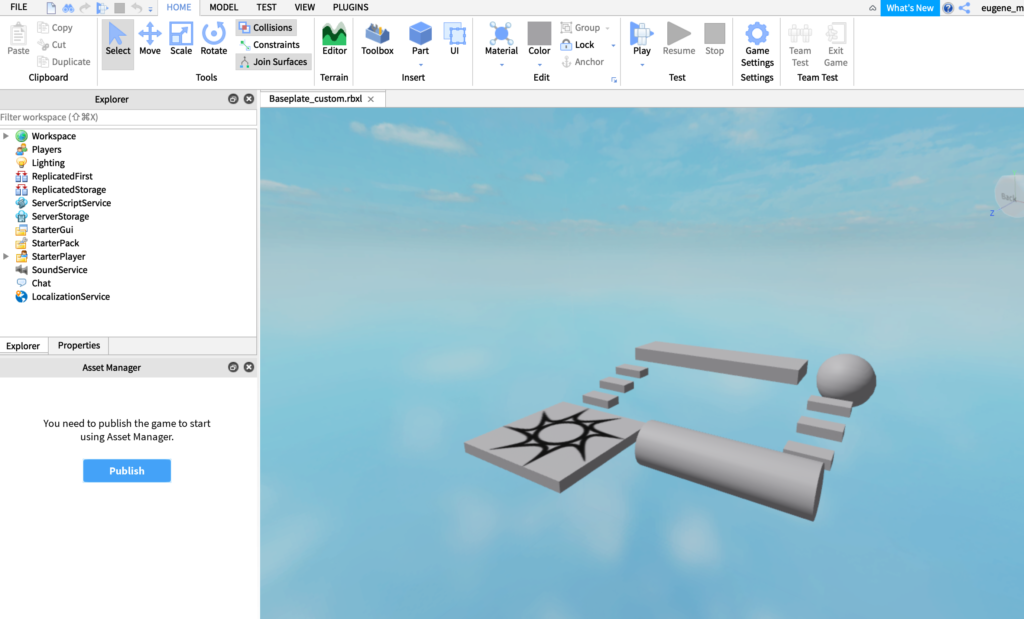Image resolution: width=1024 pixels, height=619 pixels.
Task: Switch to the Properties panel tab
Action: pos(78,345)
